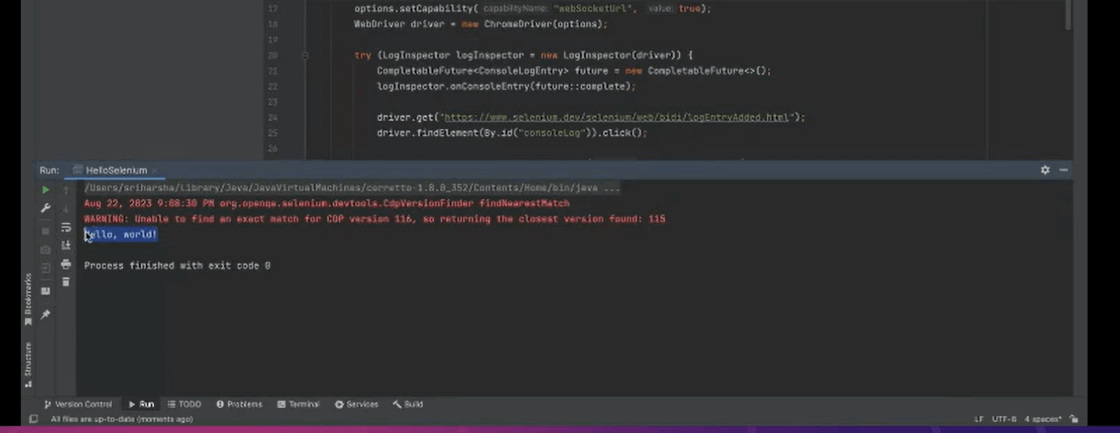The image size is (1120, 433).
Task: Print console output with printer icon
Action: (x=66, y=264)
